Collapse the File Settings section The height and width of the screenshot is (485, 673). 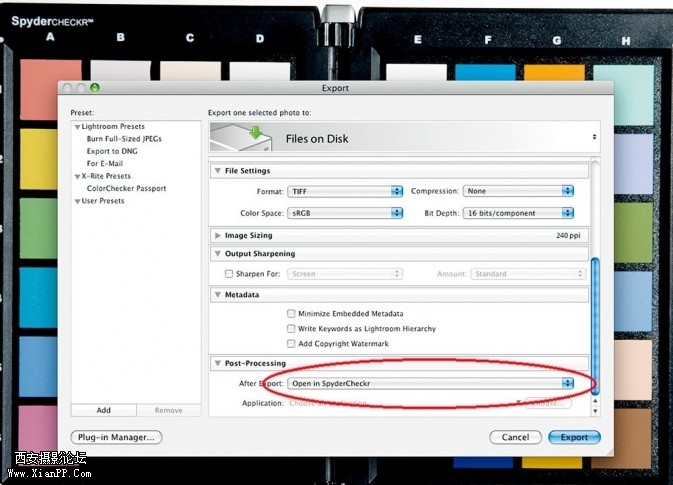(218, 170)
